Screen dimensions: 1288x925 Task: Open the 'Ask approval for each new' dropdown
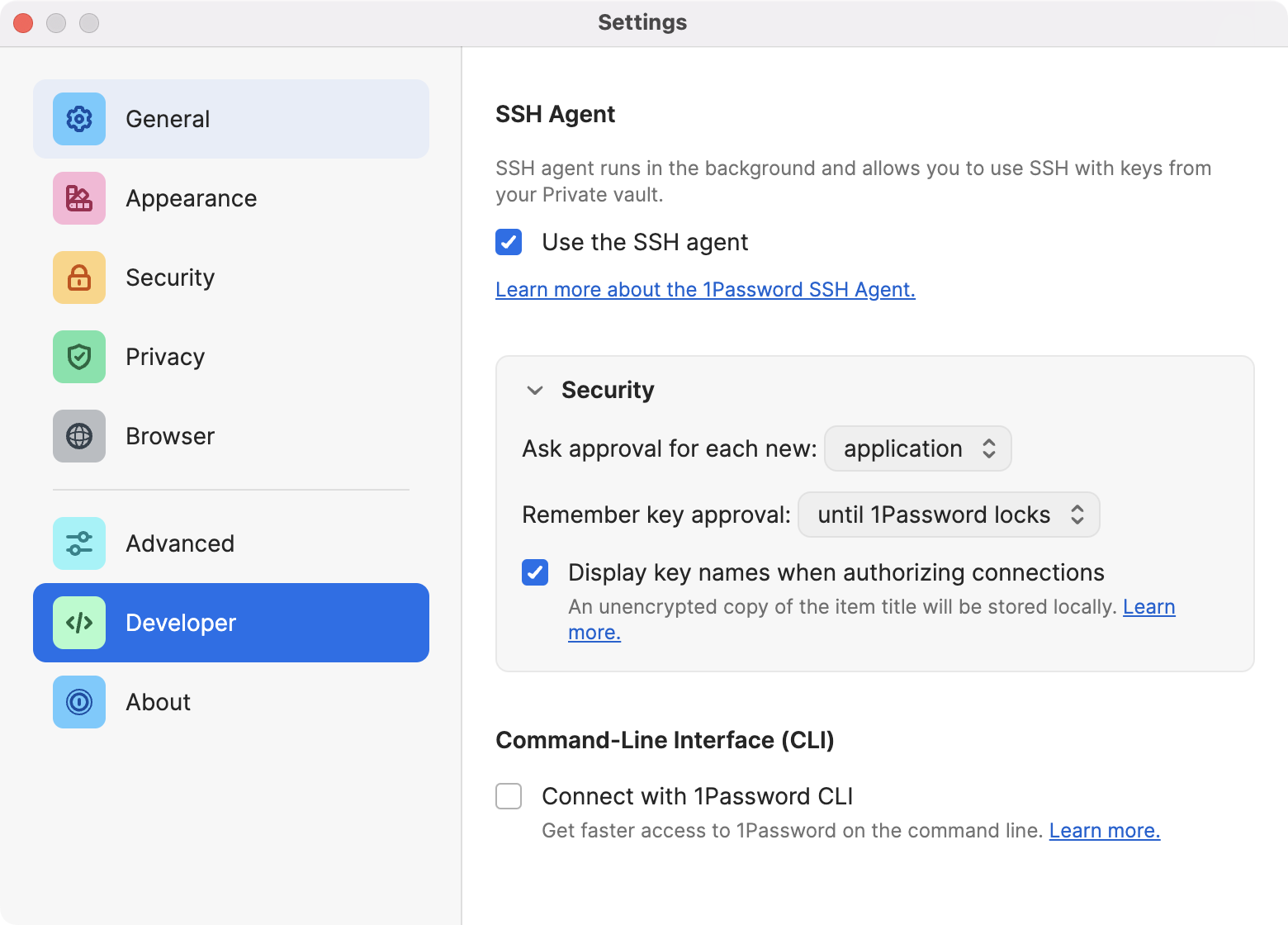[x=917, y=448]
